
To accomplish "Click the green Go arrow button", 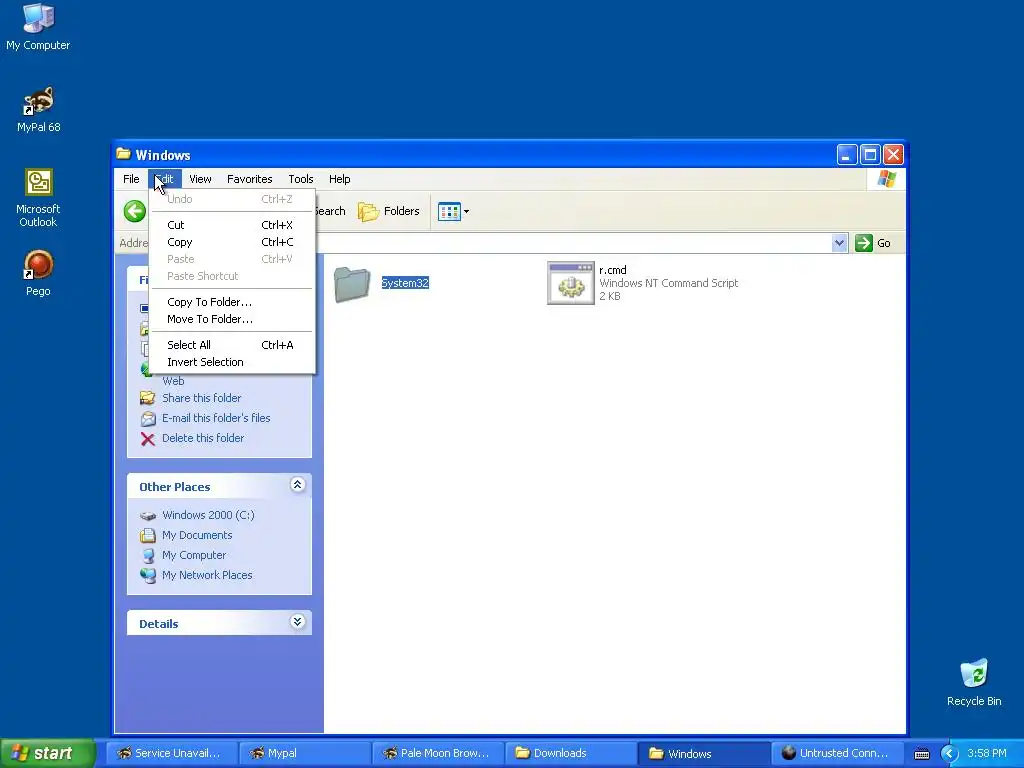I will [x=863, y=243].
